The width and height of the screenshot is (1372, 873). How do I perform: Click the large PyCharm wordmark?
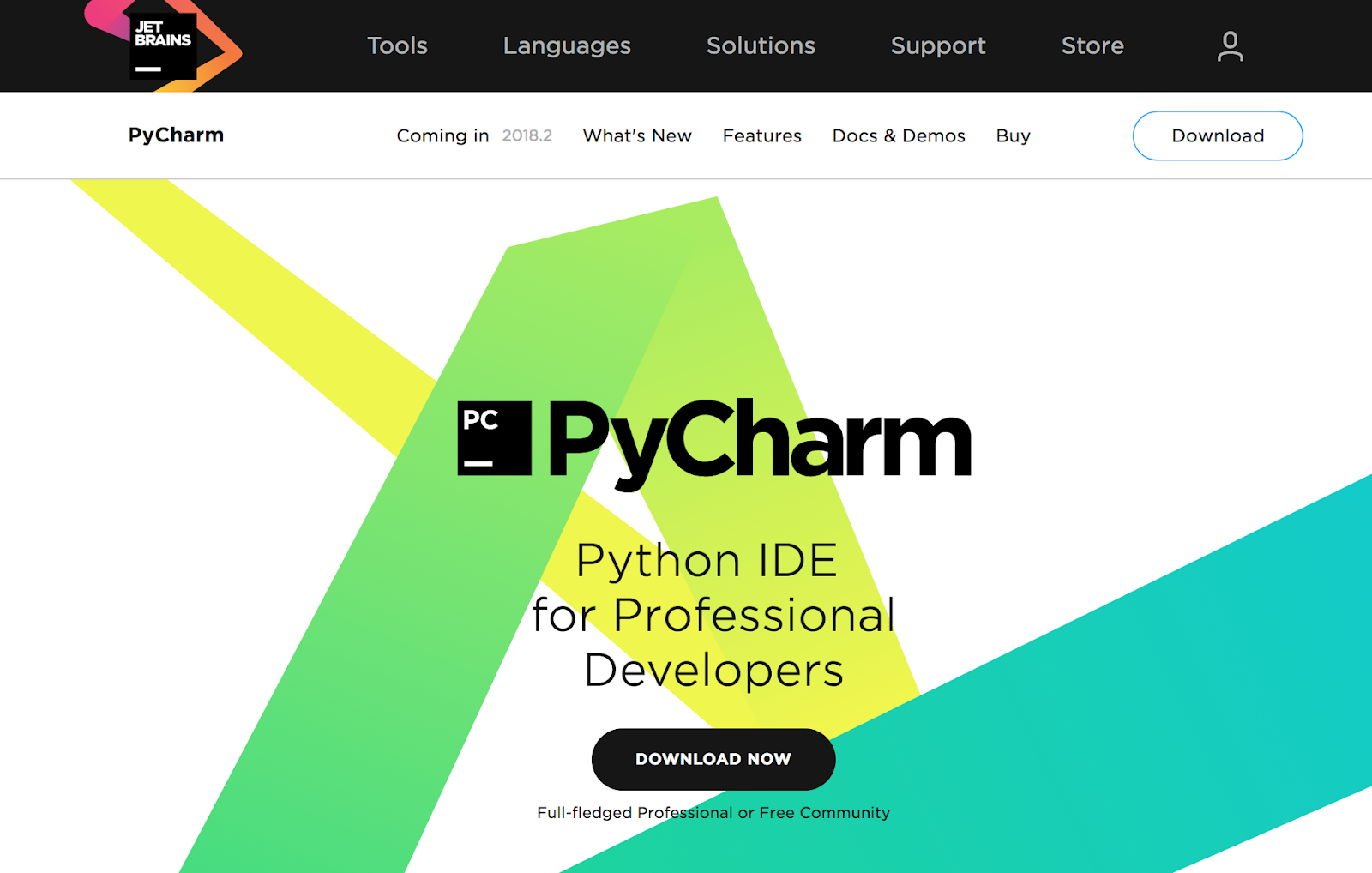pos(759,443)
